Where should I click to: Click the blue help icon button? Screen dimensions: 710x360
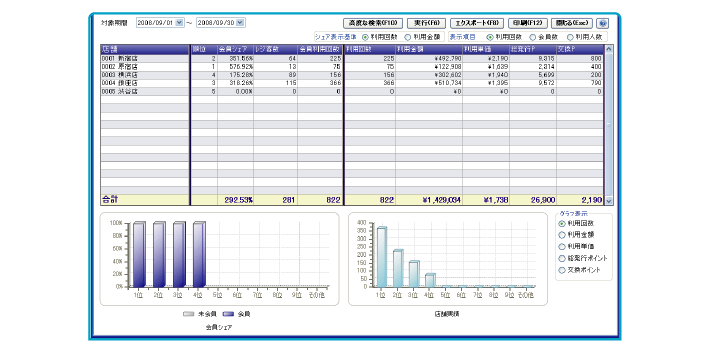coord(602,24)
